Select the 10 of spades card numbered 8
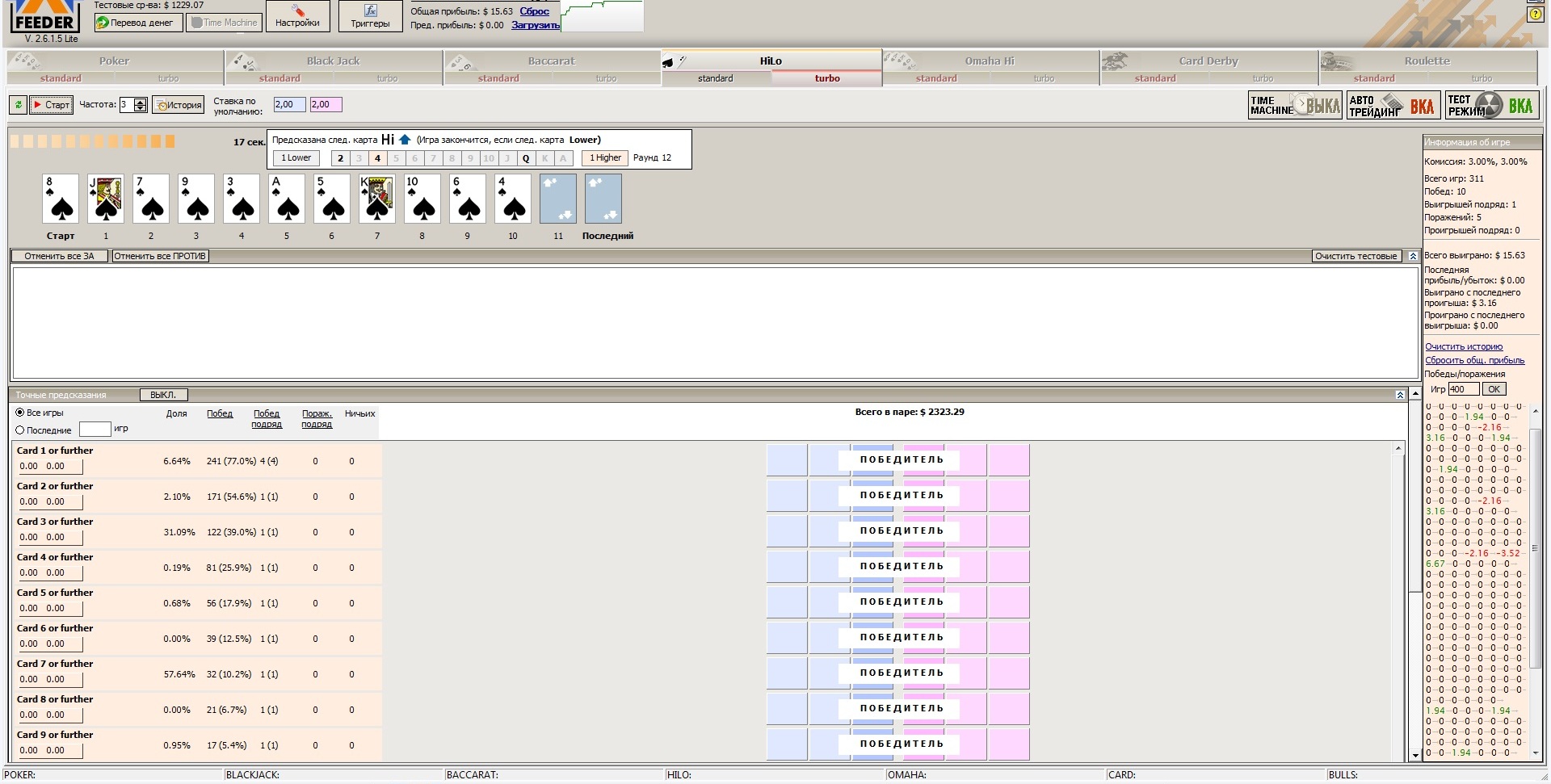This screenshot has width=1551, height=784. [422, 199]
